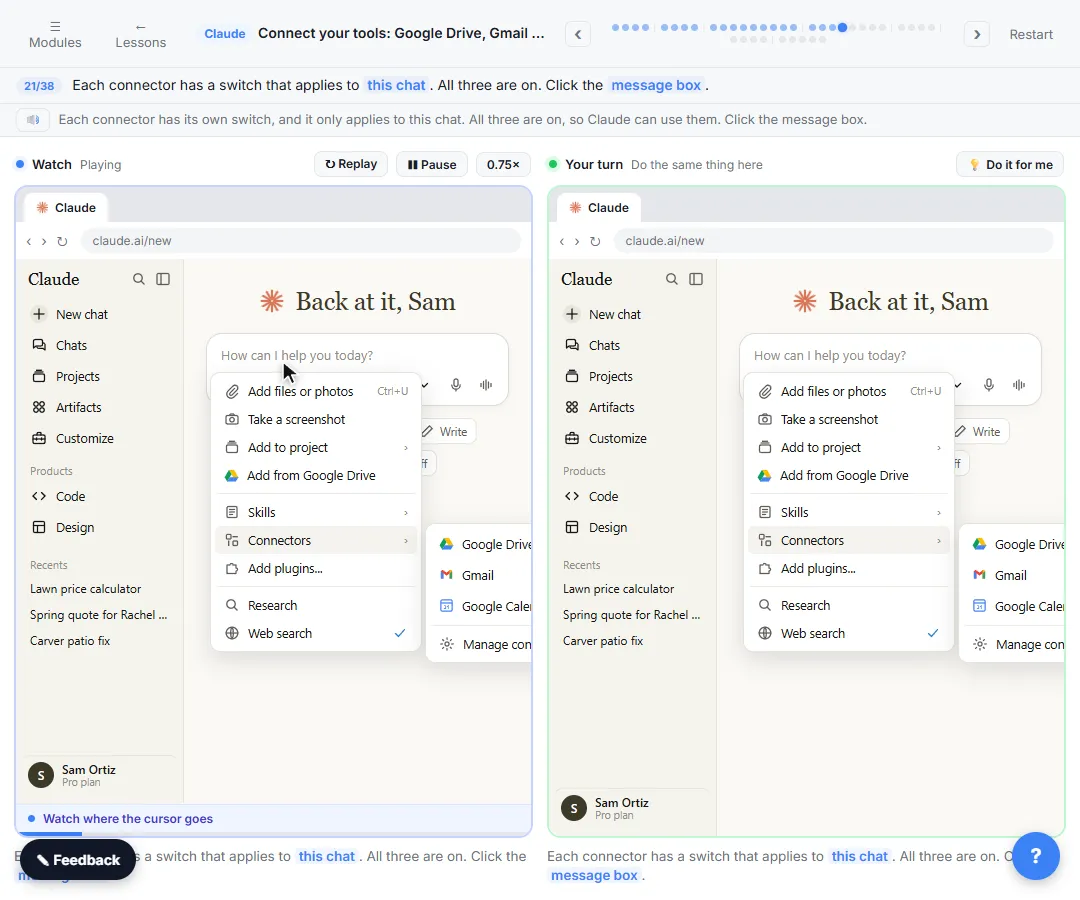The image size is (1080, 900).
Task: Click microphone icon in Watch panel
Action: coord(455,385)
